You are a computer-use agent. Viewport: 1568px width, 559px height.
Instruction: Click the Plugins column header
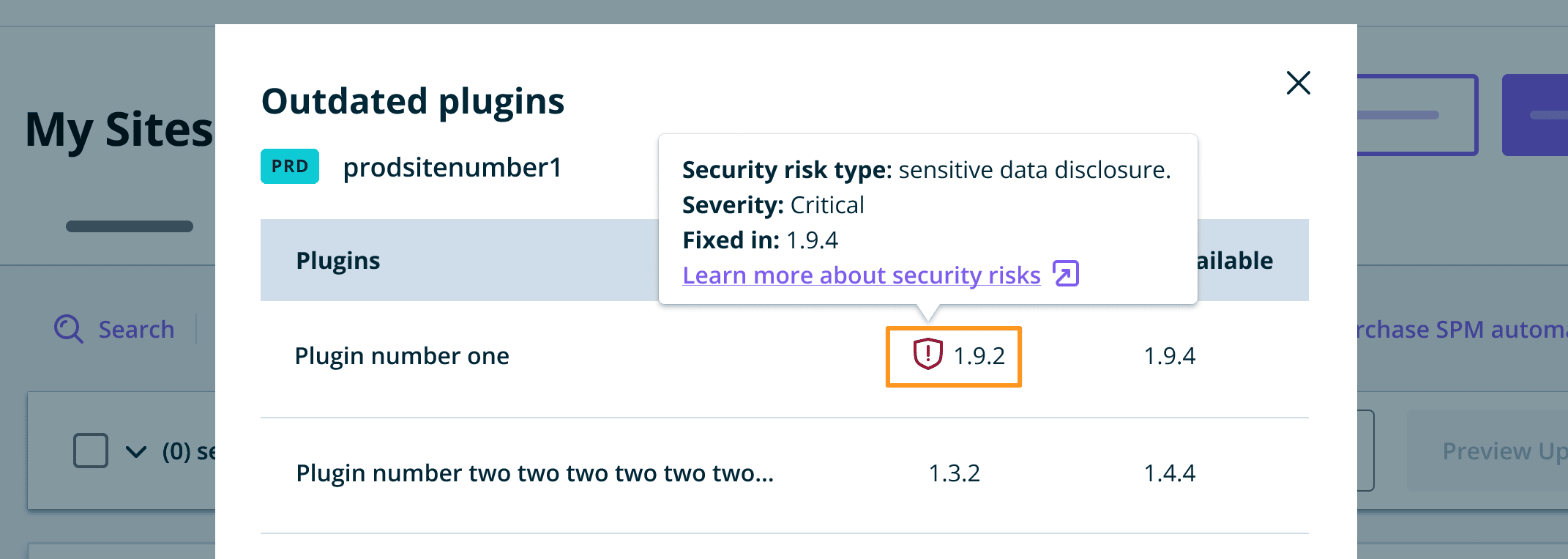pos(338,261)
